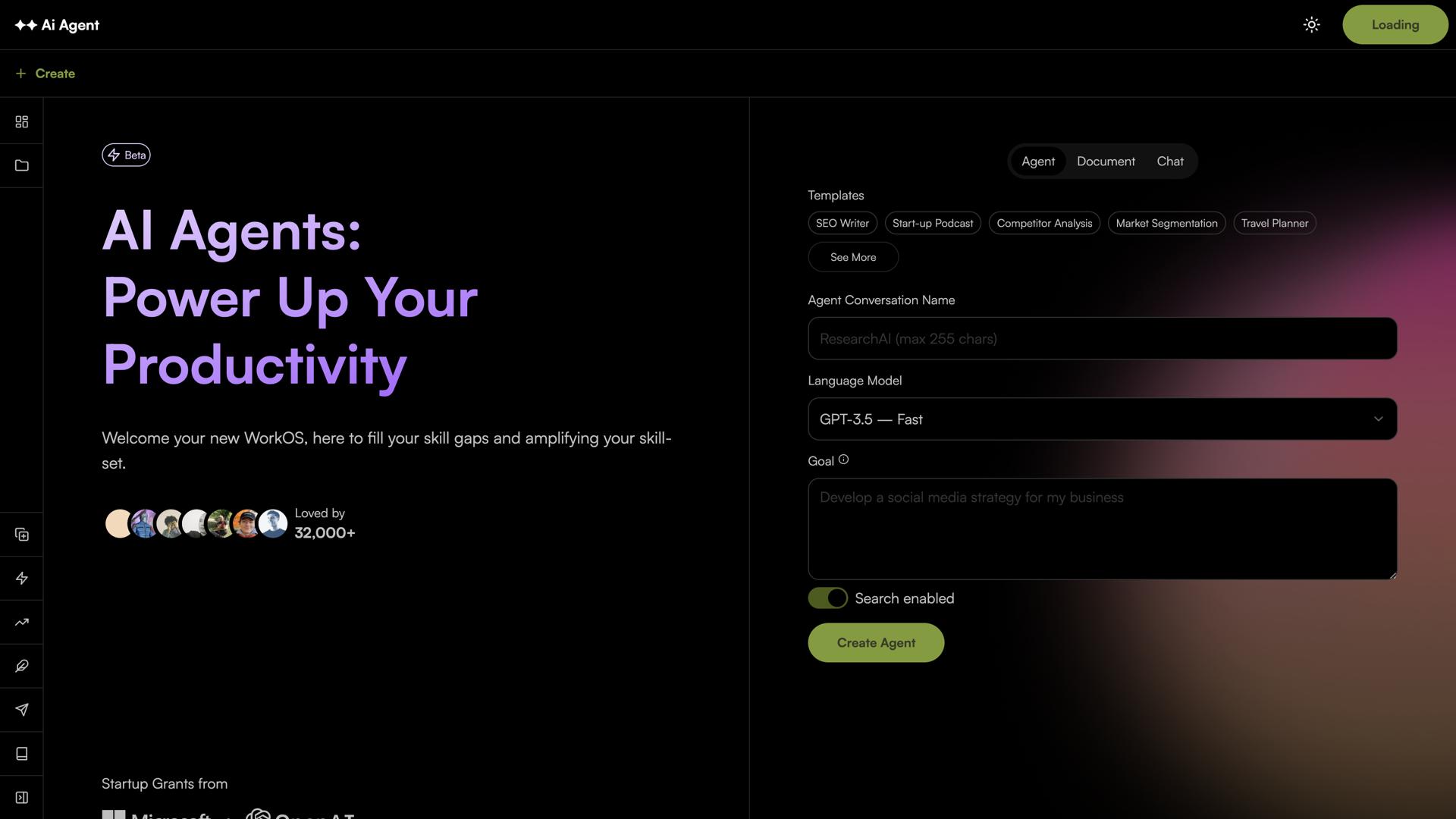Click the Create link with plus
The height and width of the screenshot is (819, 1456).
point(45,74)
